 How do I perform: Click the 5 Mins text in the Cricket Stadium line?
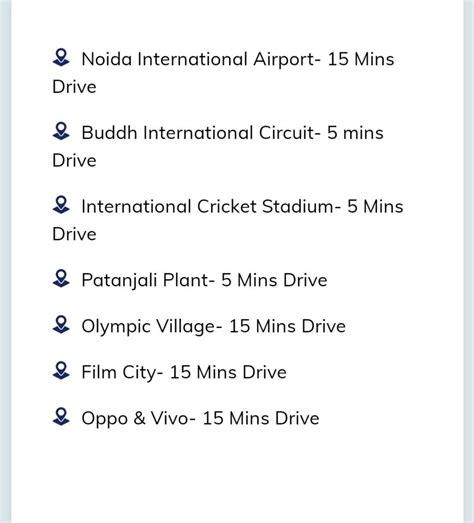pyautogui.click(x=375, y=206)
